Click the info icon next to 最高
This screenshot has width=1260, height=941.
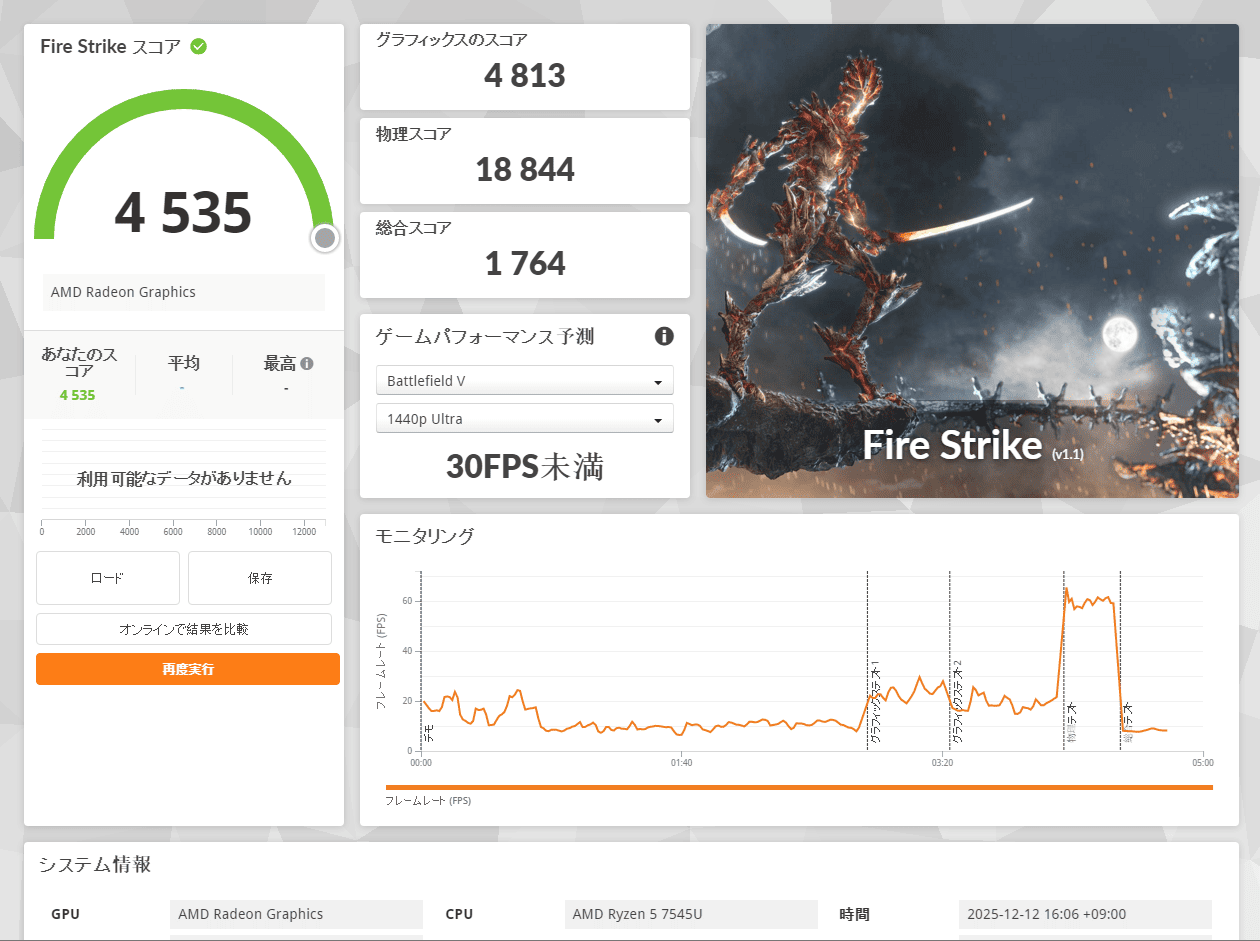pyautogui.click(x=307, y=364)
